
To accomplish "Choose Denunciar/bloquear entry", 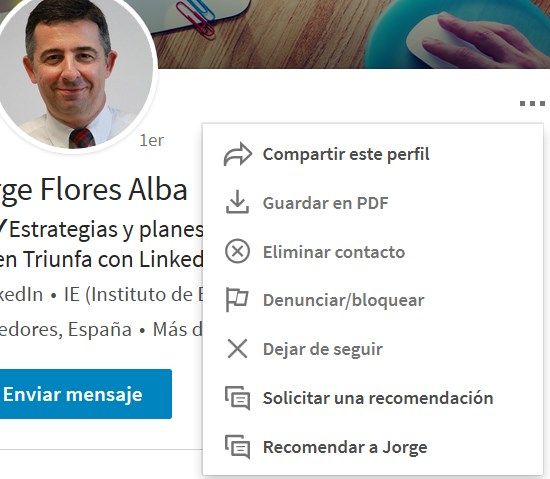I will (x=344, y=301).
